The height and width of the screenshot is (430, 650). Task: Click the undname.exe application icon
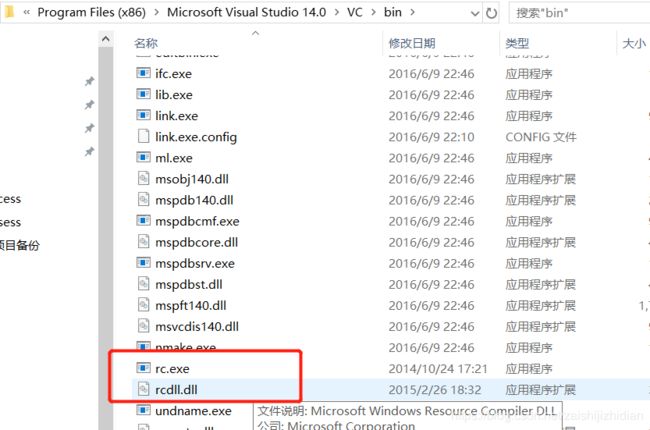tap(143, 411)
